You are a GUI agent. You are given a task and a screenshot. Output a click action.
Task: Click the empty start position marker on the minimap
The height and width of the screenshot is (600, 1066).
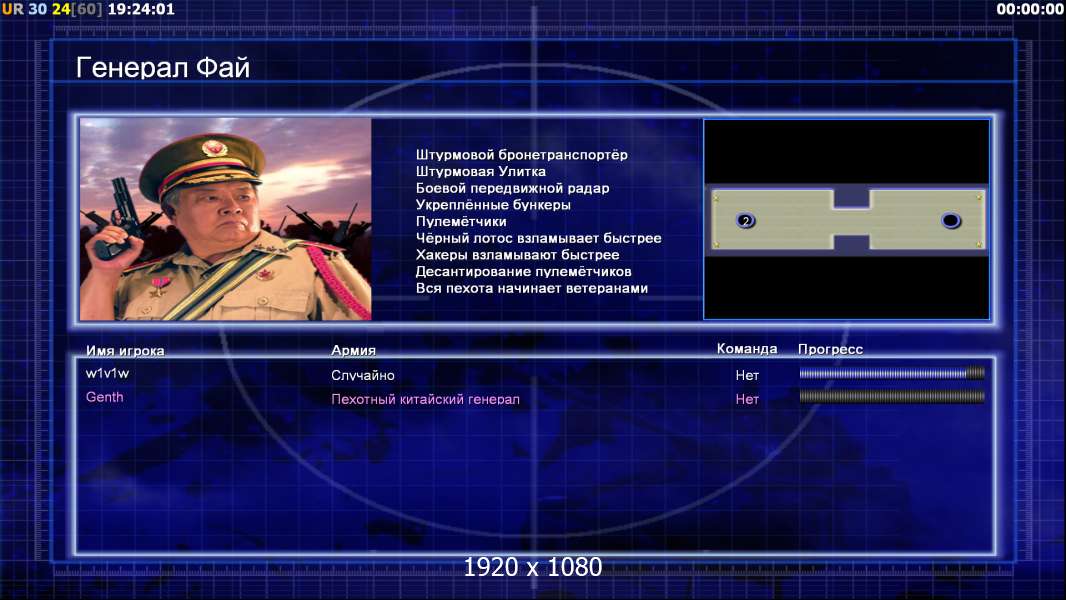point(950,220)
